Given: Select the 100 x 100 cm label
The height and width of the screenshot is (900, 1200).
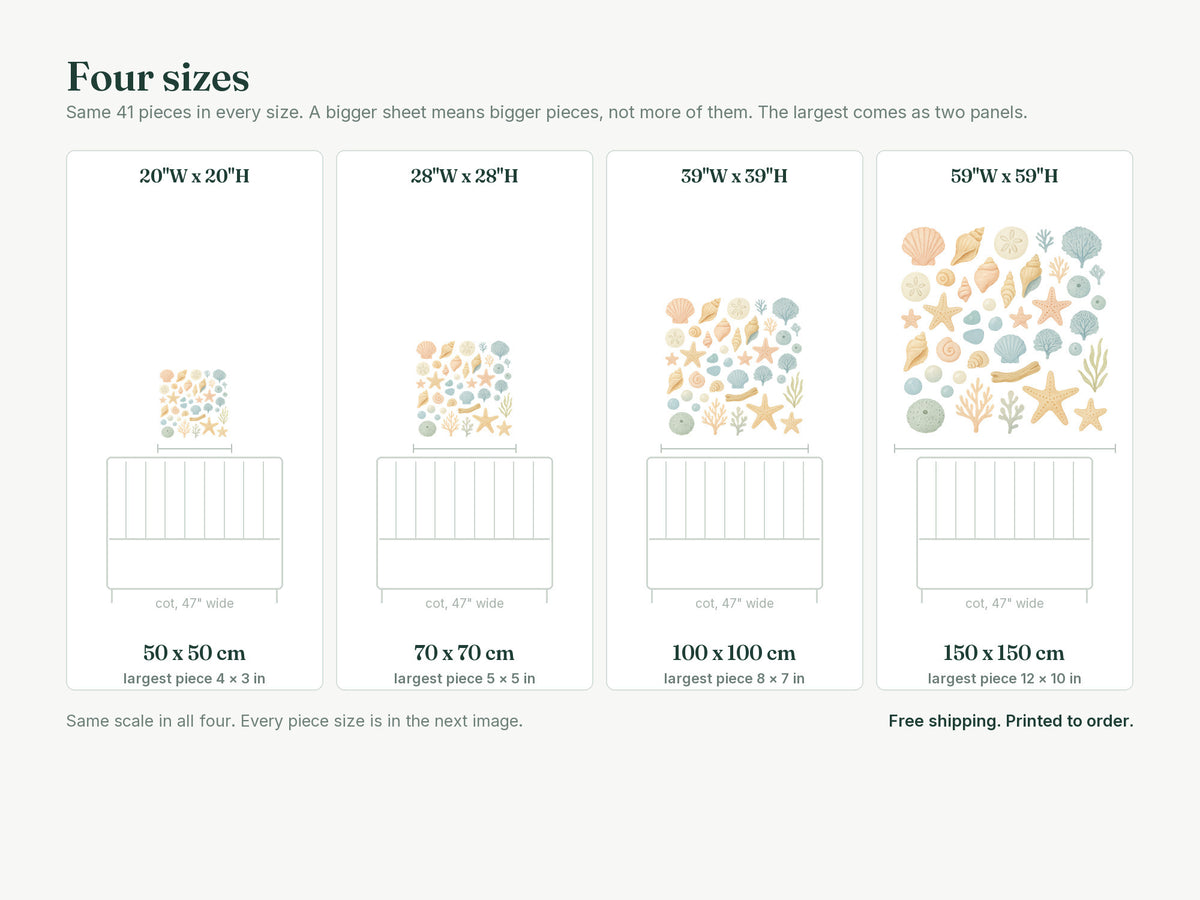Looking at the screenshot, I should [734, 653].
